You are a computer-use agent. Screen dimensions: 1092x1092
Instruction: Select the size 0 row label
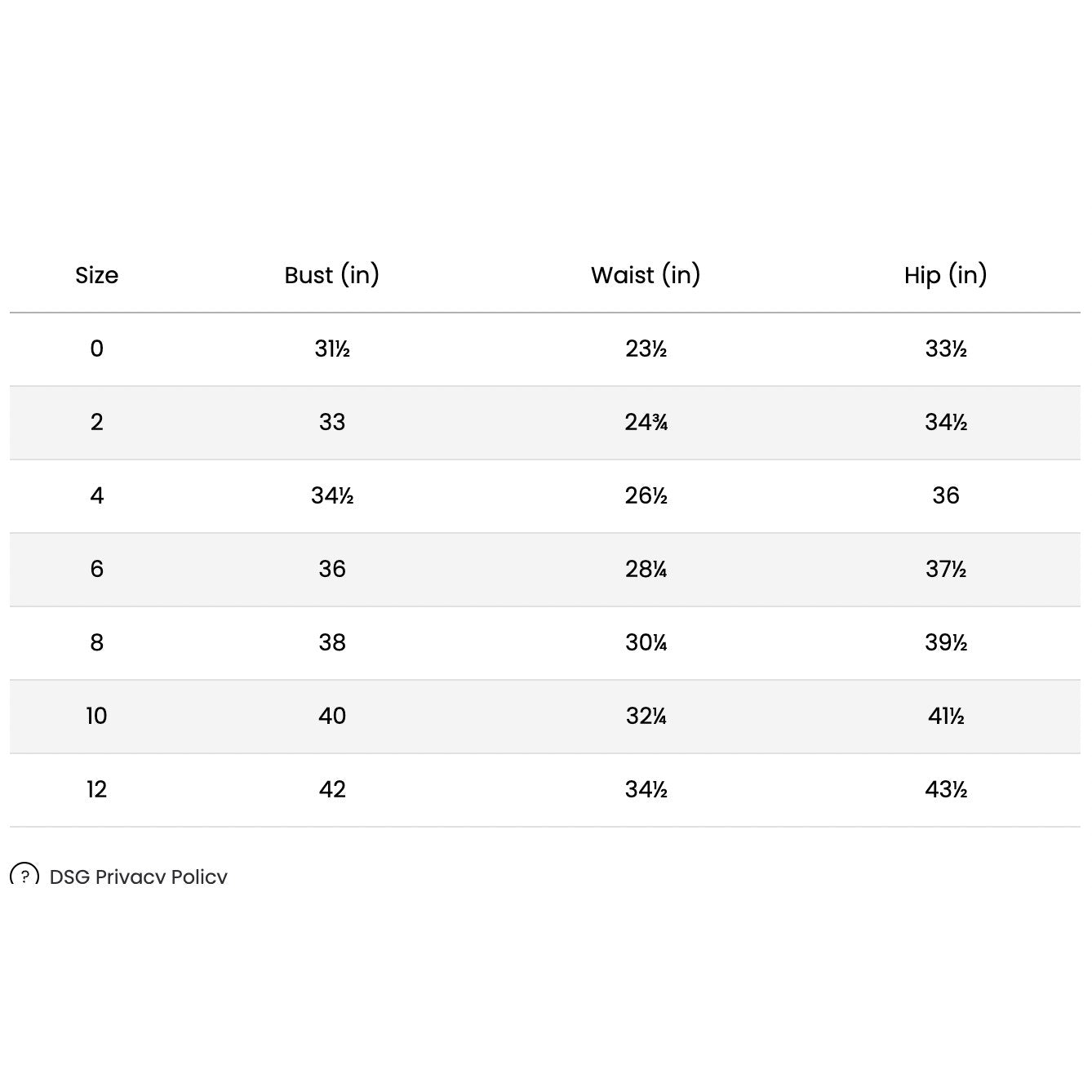96,348
